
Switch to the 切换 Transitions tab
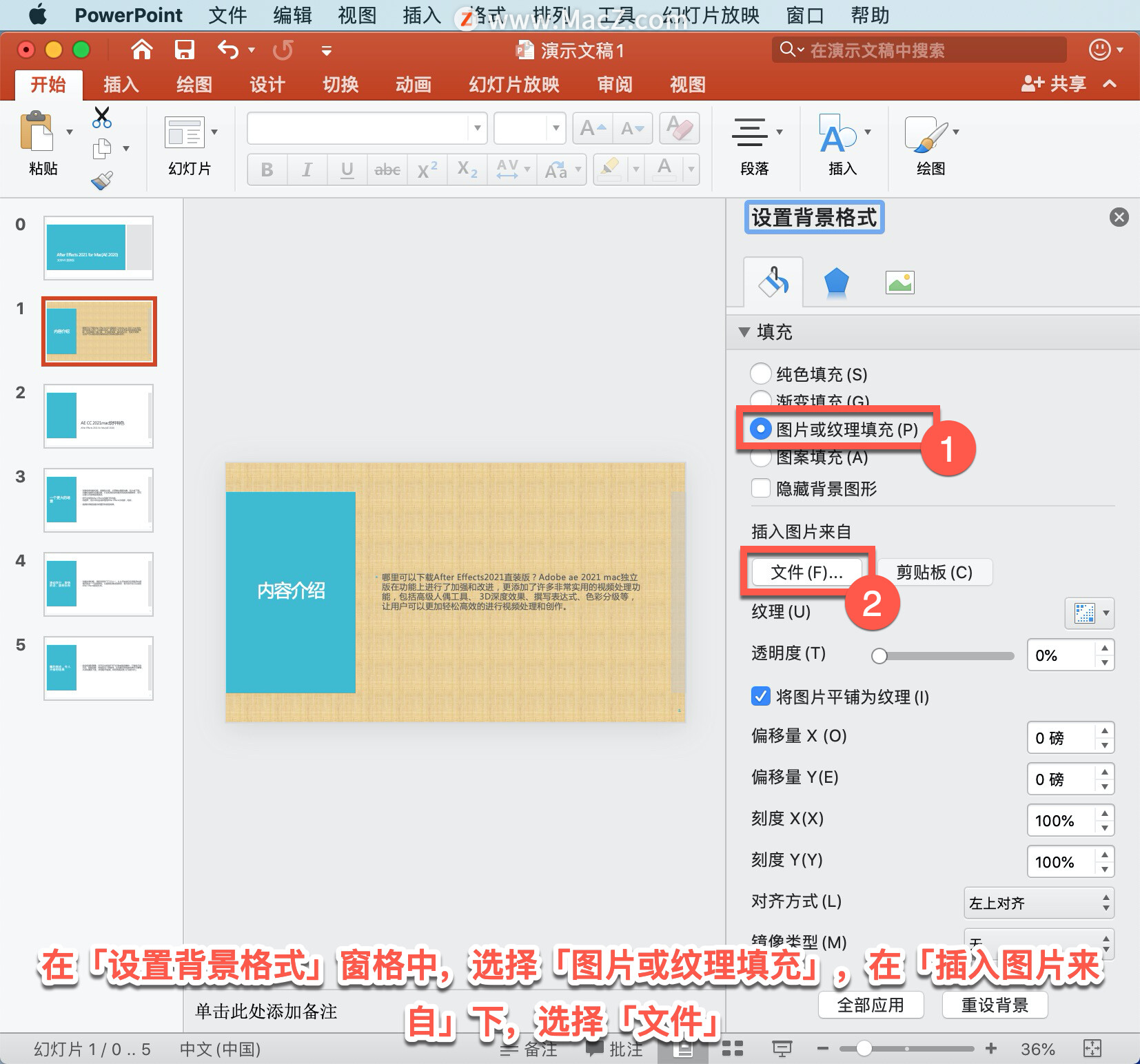point(340,84)
